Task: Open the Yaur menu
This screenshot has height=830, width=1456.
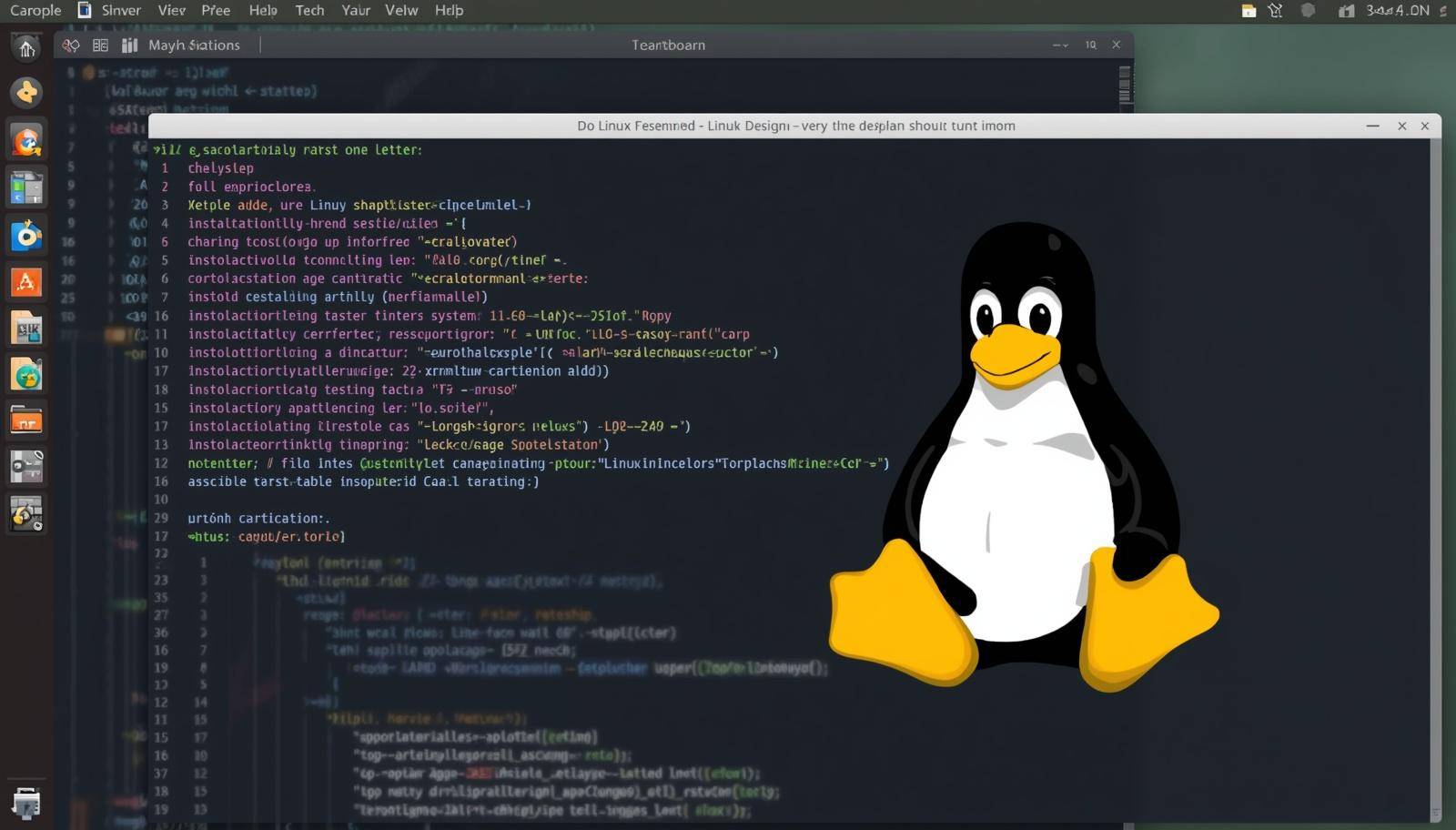Action: [x=356, y=10]
